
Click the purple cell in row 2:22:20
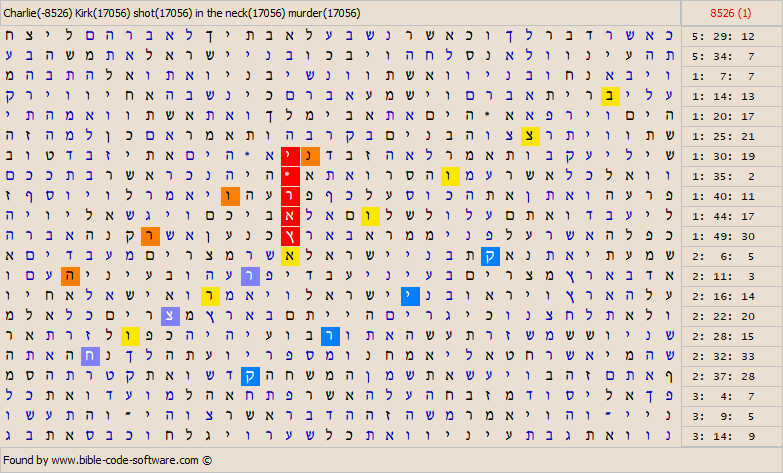[x=170, y=316]
